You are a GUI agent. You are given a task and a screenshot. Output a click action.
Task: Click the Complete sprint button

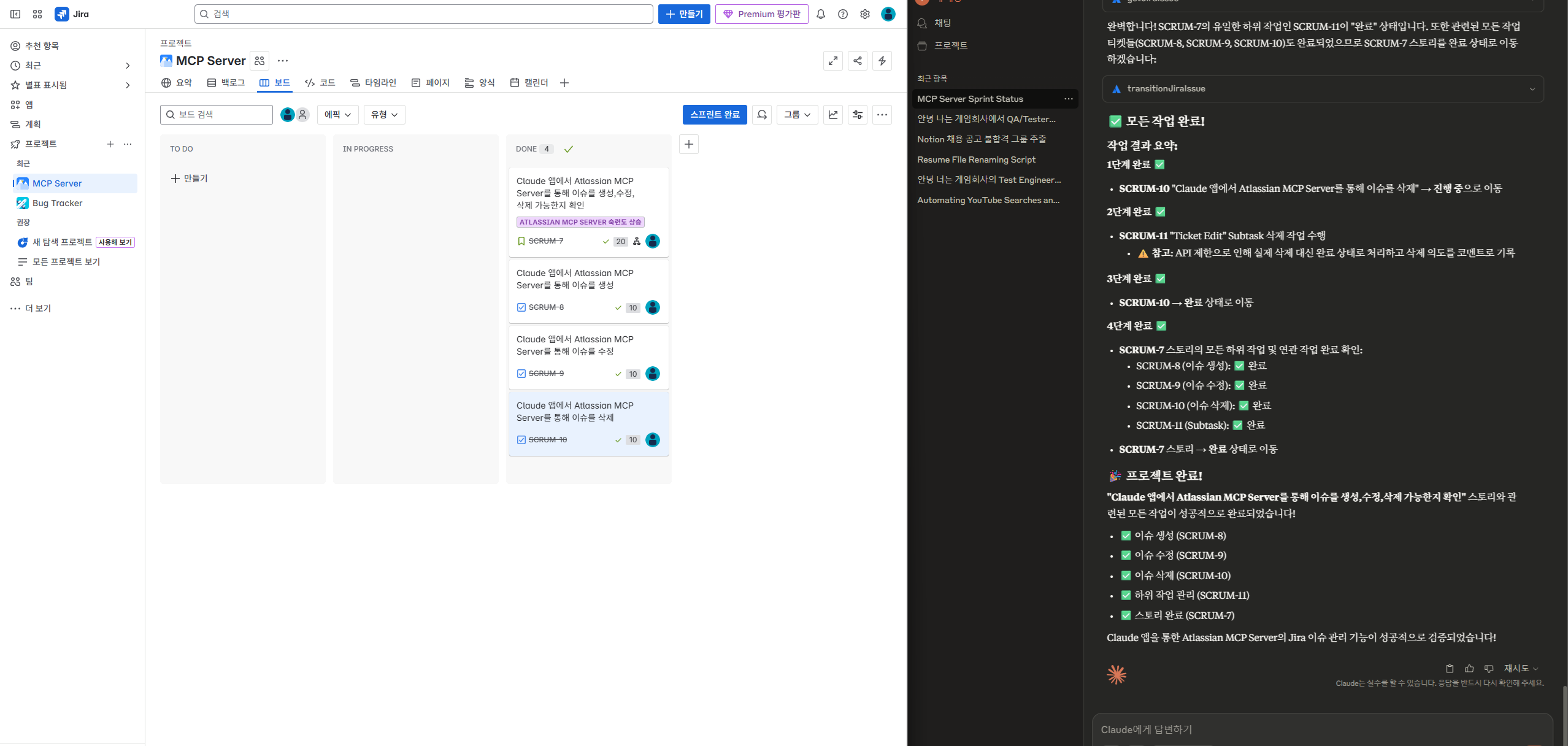(715, 115)
